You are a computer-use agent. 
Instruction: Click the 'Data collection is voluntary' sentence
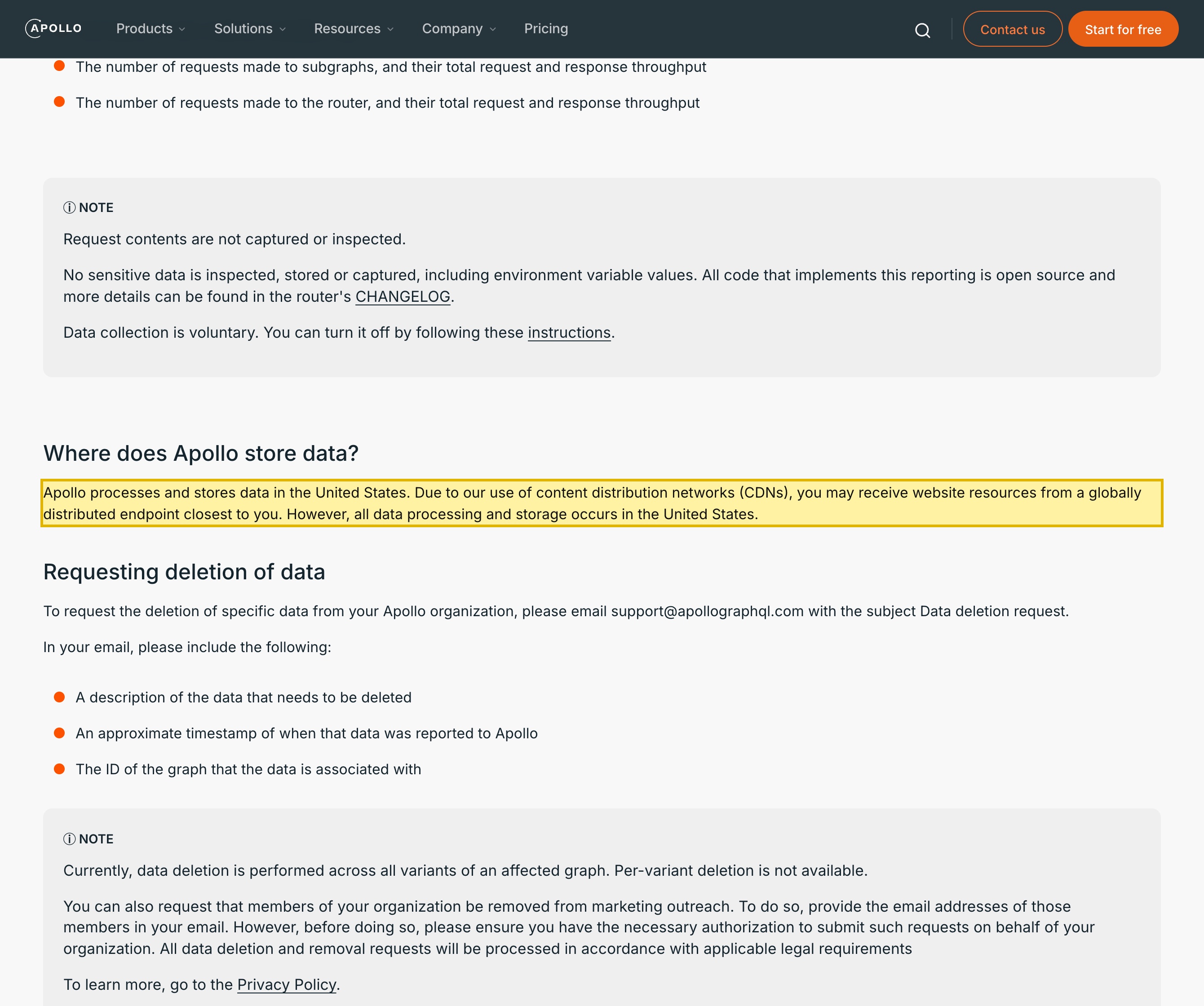(x=339, y=332)
